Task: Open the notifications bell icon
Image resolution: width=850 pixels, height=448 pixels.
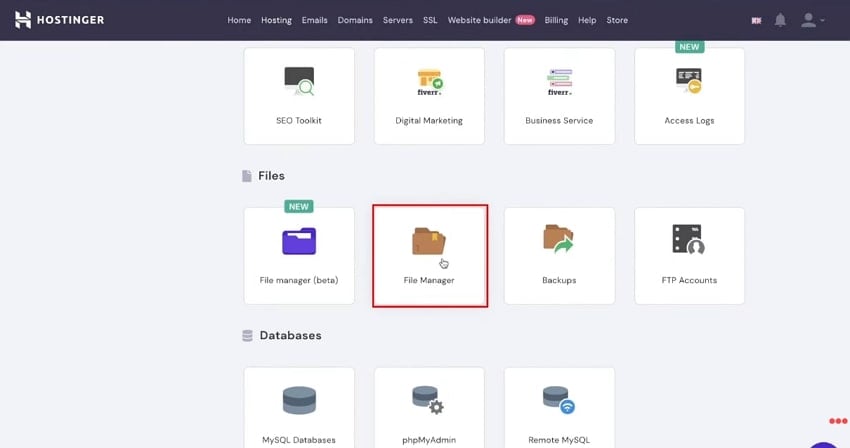Action: tap(780, 20)
